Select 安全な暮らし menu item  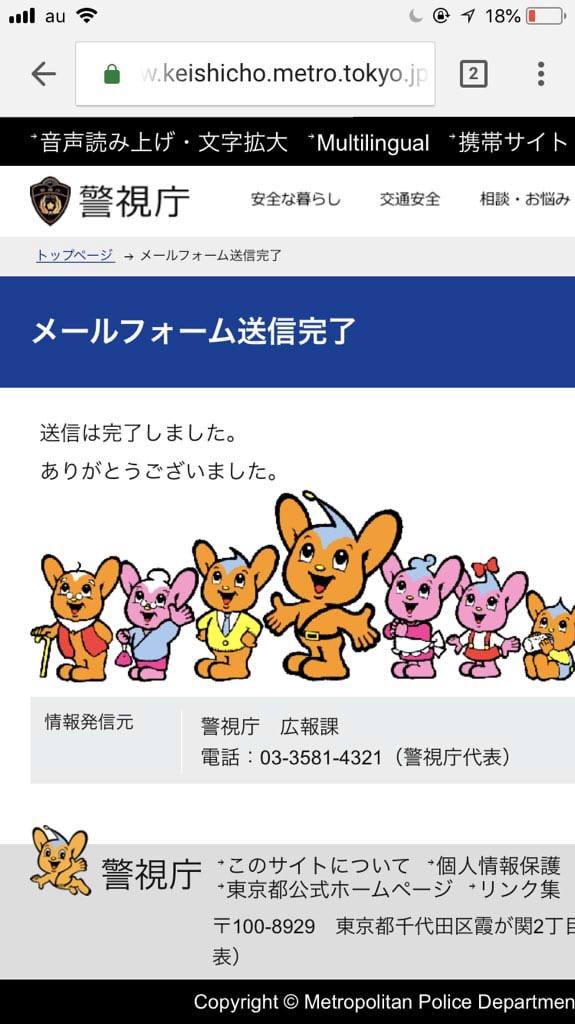[x=296, y=200]
